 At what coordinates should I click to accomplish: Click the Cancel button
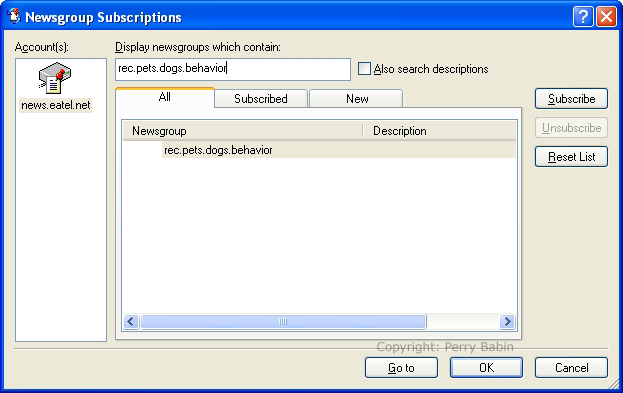[571, 368]
